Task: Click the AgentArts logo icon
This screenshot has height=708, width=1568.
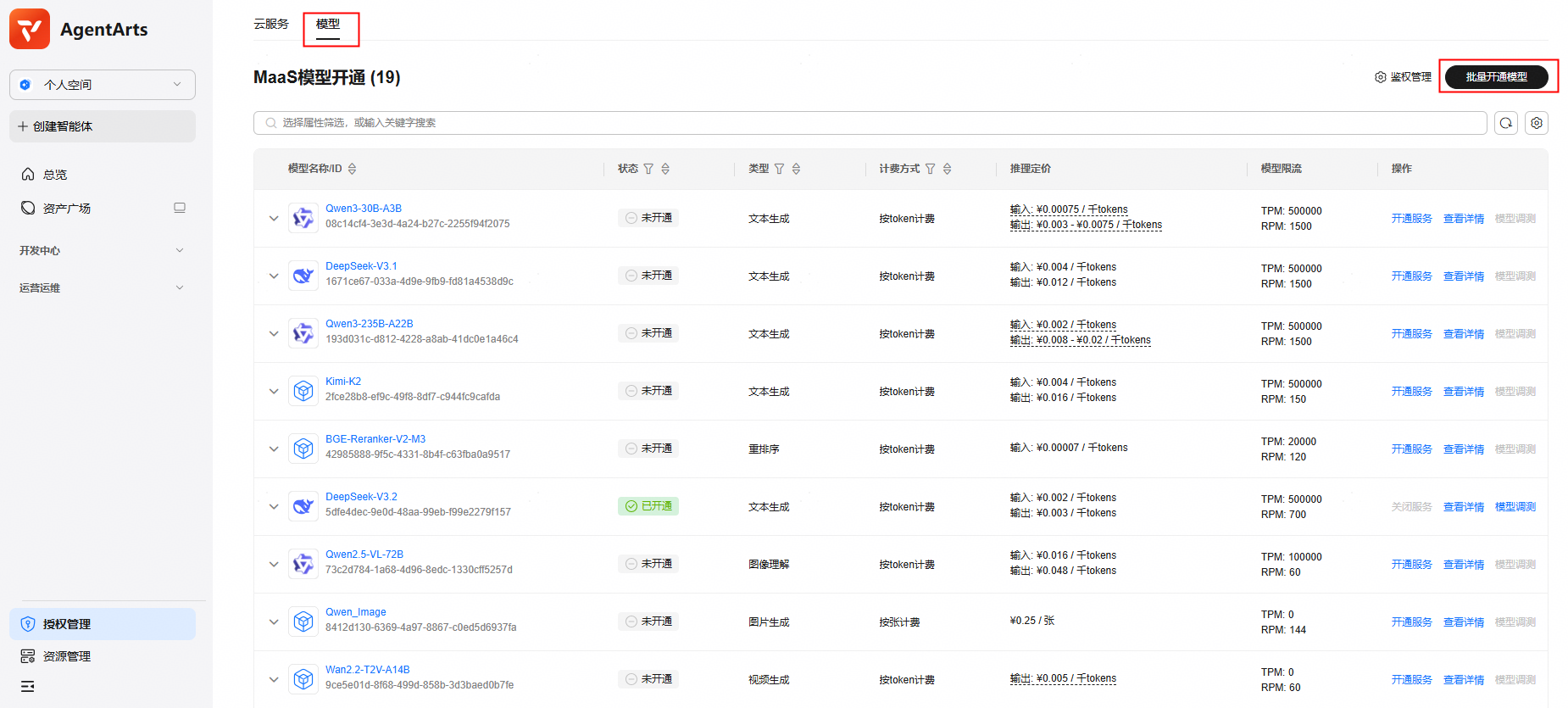Action: (x=30, y=29)
